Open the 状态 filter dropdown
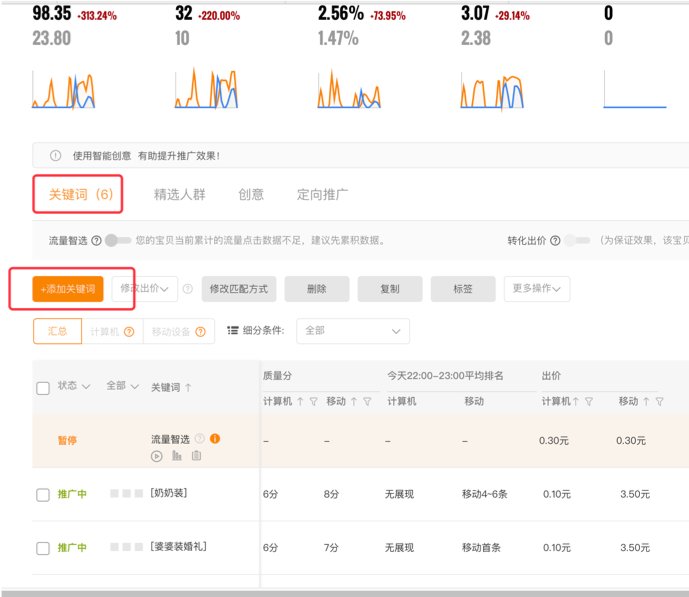Image resolution: width=689 pixels, height=597 pixels. (74, 386)
